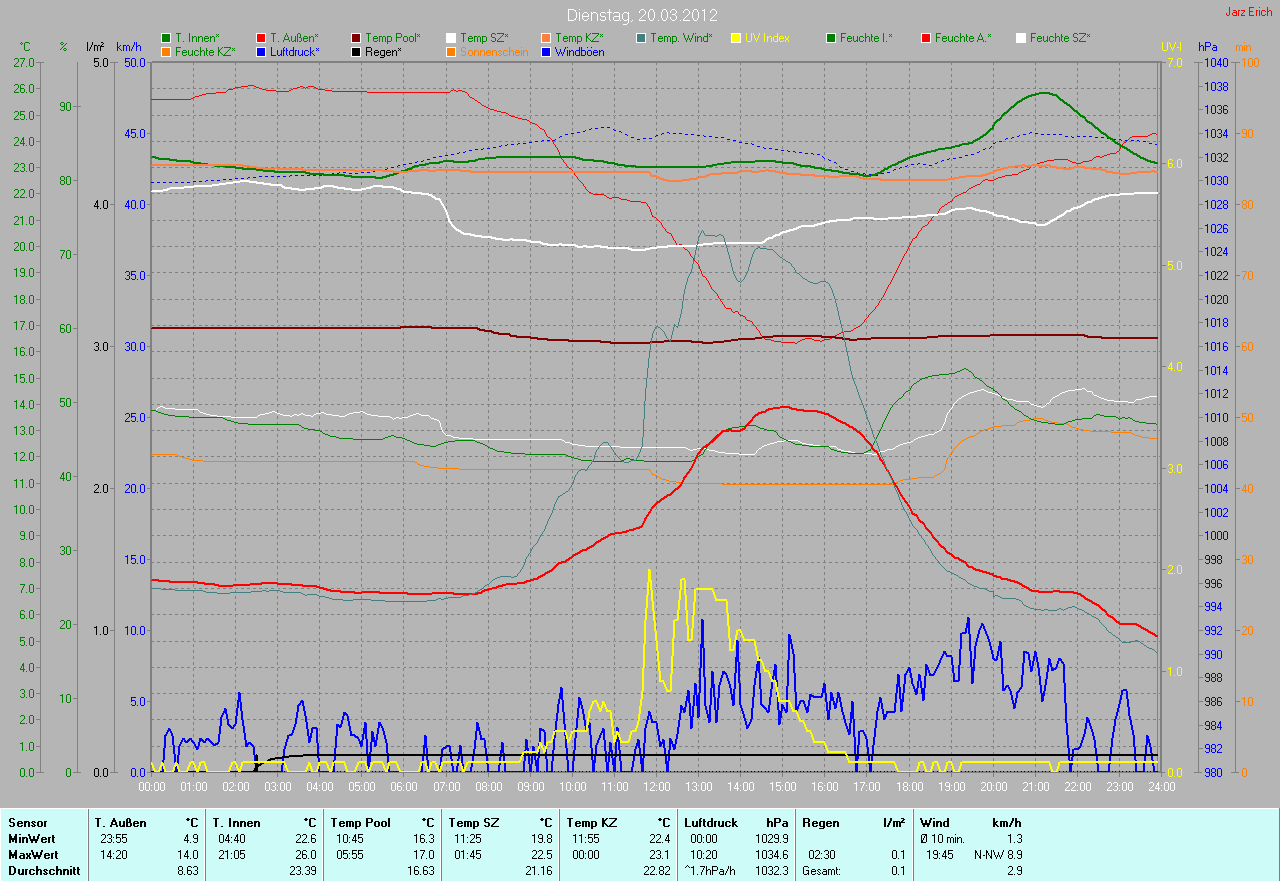This screenshot has height=881, width=1280.
Task: Click the 'Temp. Wind*' legend label
Action: tap(681, 38)
